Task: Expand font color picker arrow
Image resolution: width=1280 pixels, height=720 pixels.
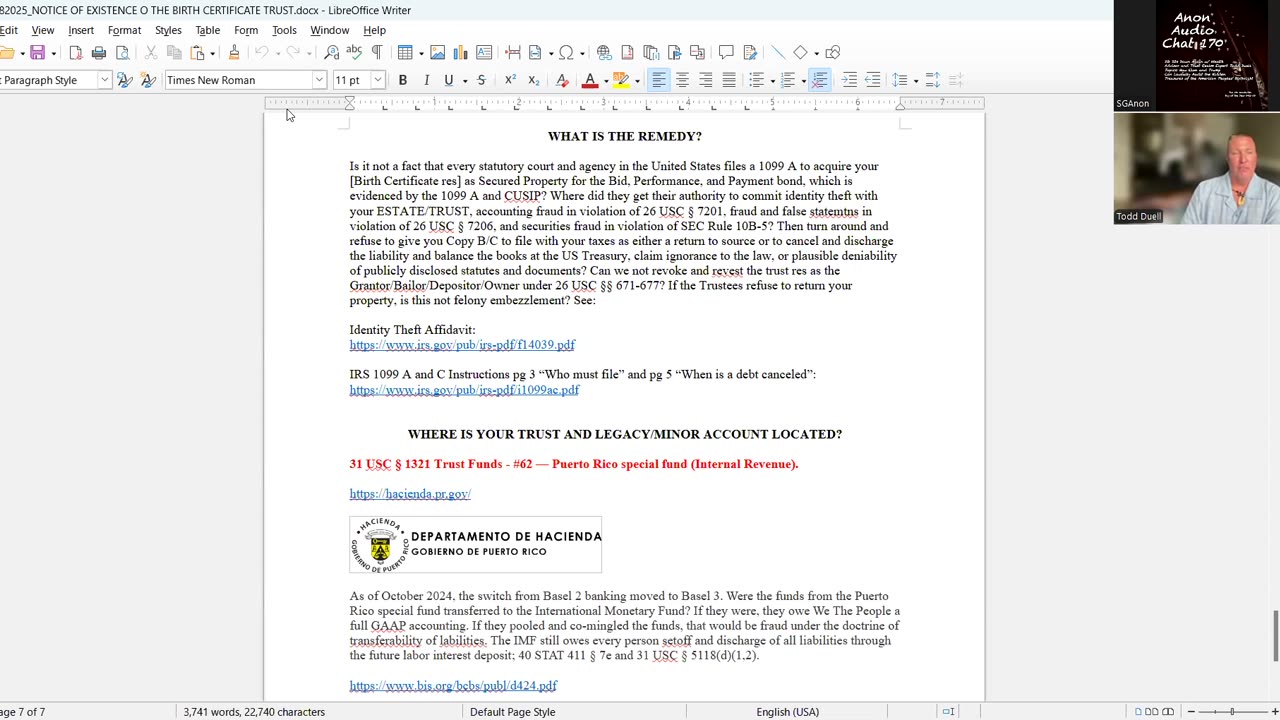Action: click(605, 80)
